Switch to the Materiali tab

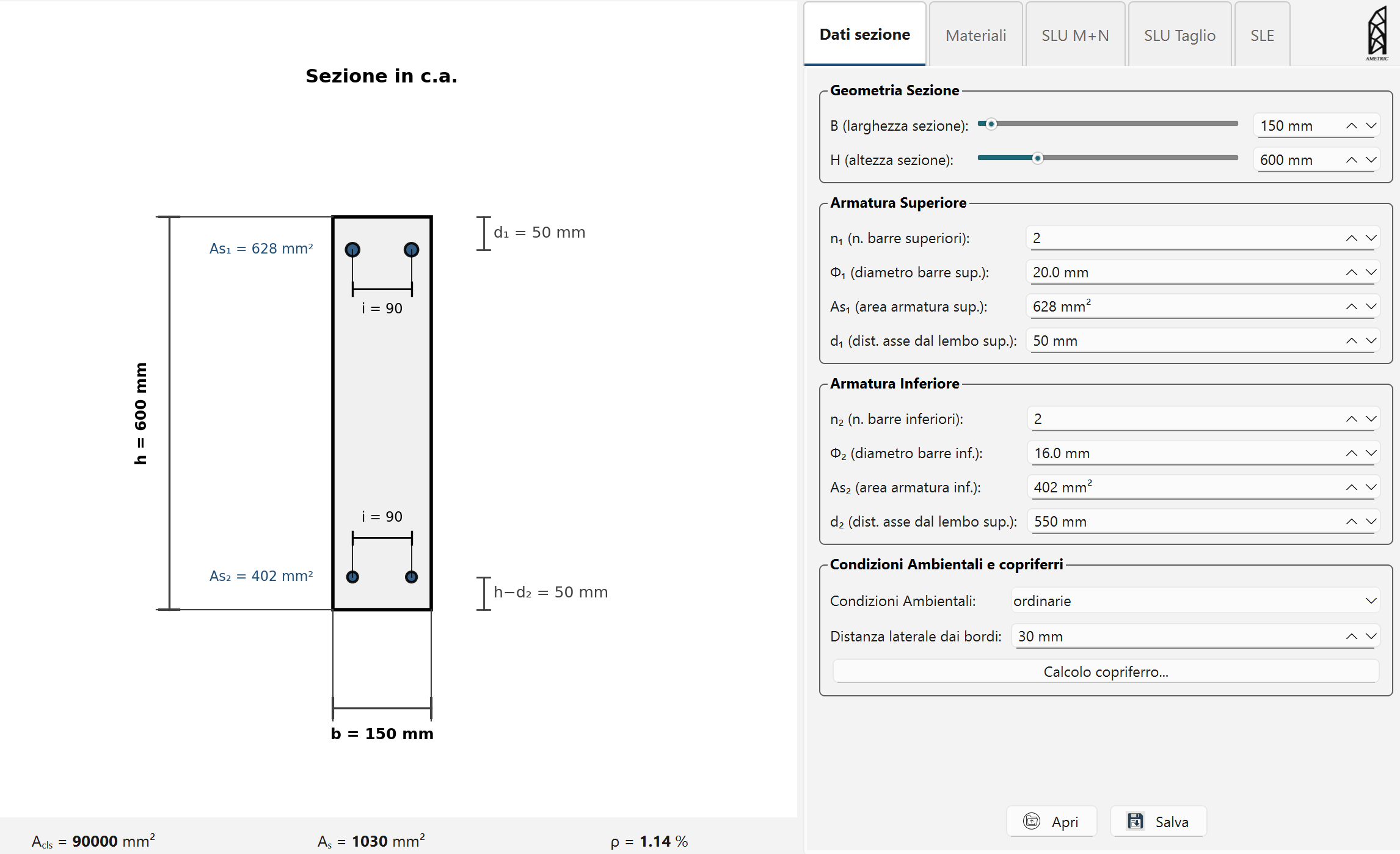tap(975, 35)
